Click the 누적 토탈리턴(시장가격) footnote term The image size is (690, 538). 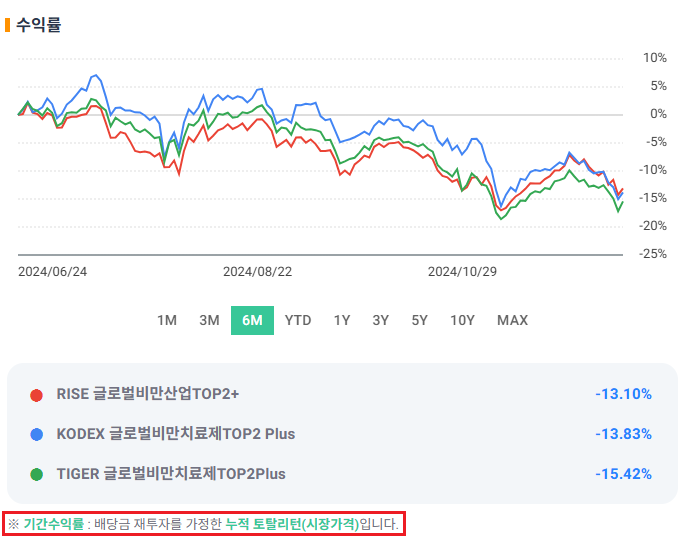click(292, 524)
